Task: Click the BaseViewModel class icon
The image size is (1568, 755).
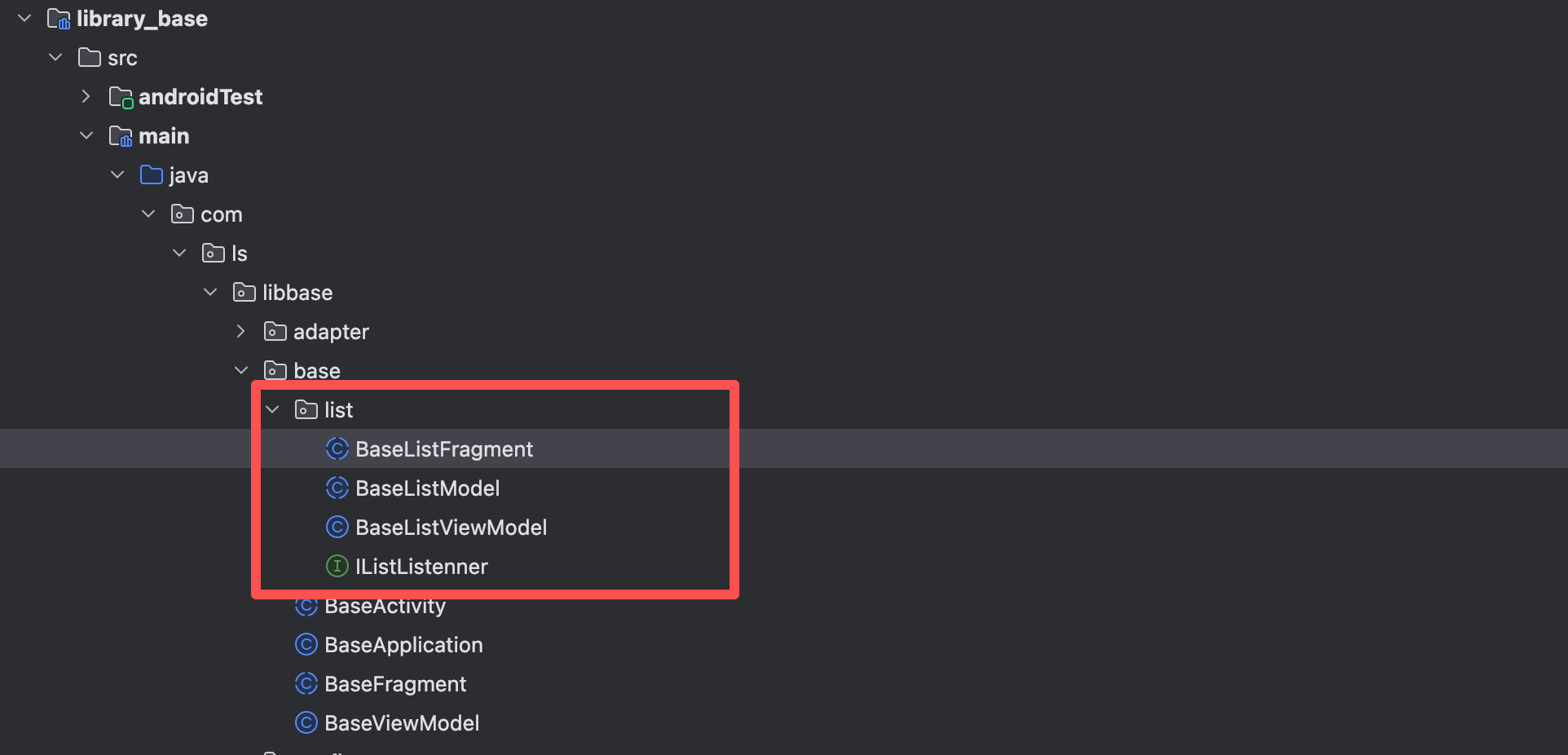Action: pyautogui.click(x=306, y=722)
